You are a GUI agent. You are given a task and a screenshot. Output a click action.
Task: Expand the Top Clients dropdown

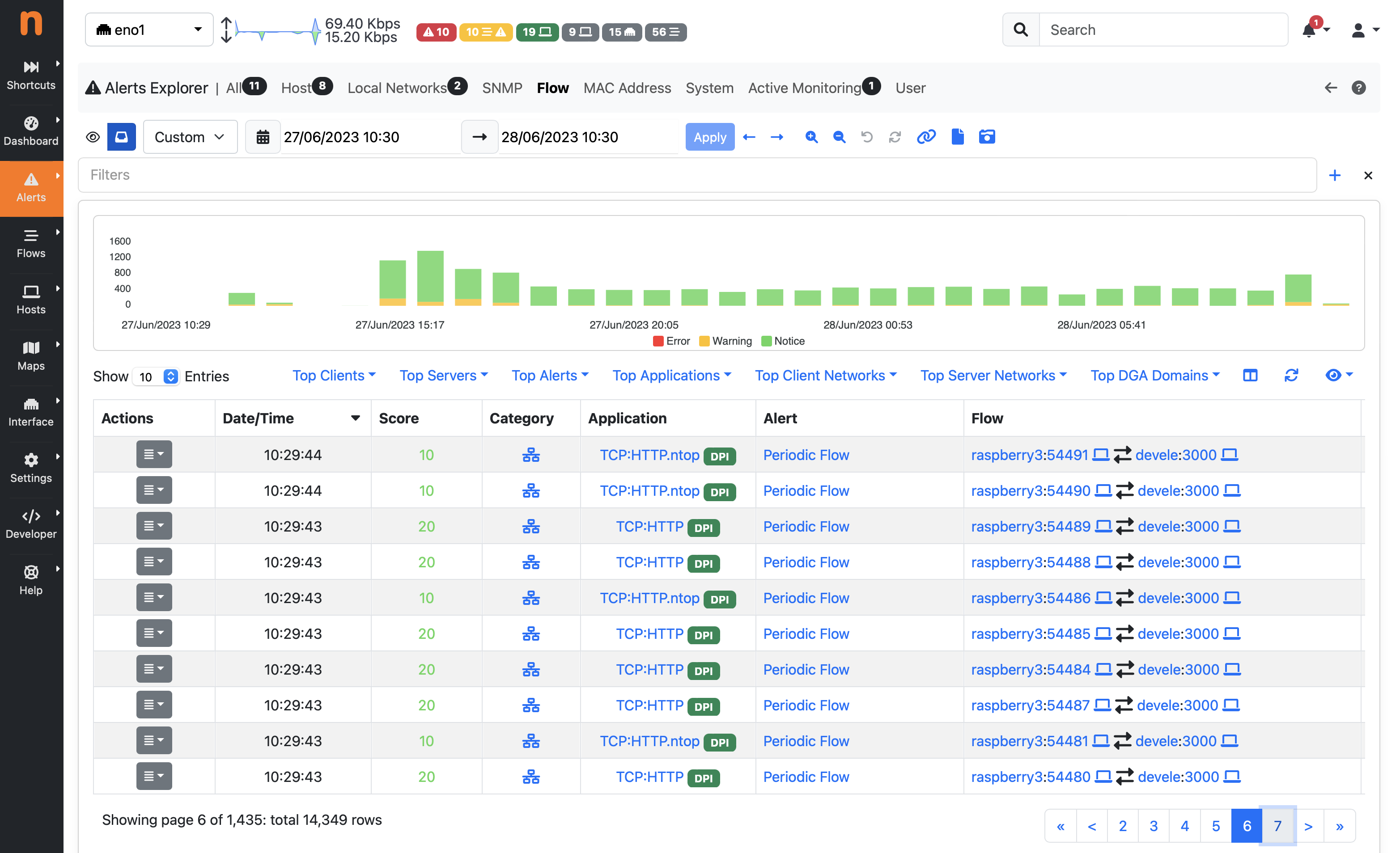coord(334,376)
